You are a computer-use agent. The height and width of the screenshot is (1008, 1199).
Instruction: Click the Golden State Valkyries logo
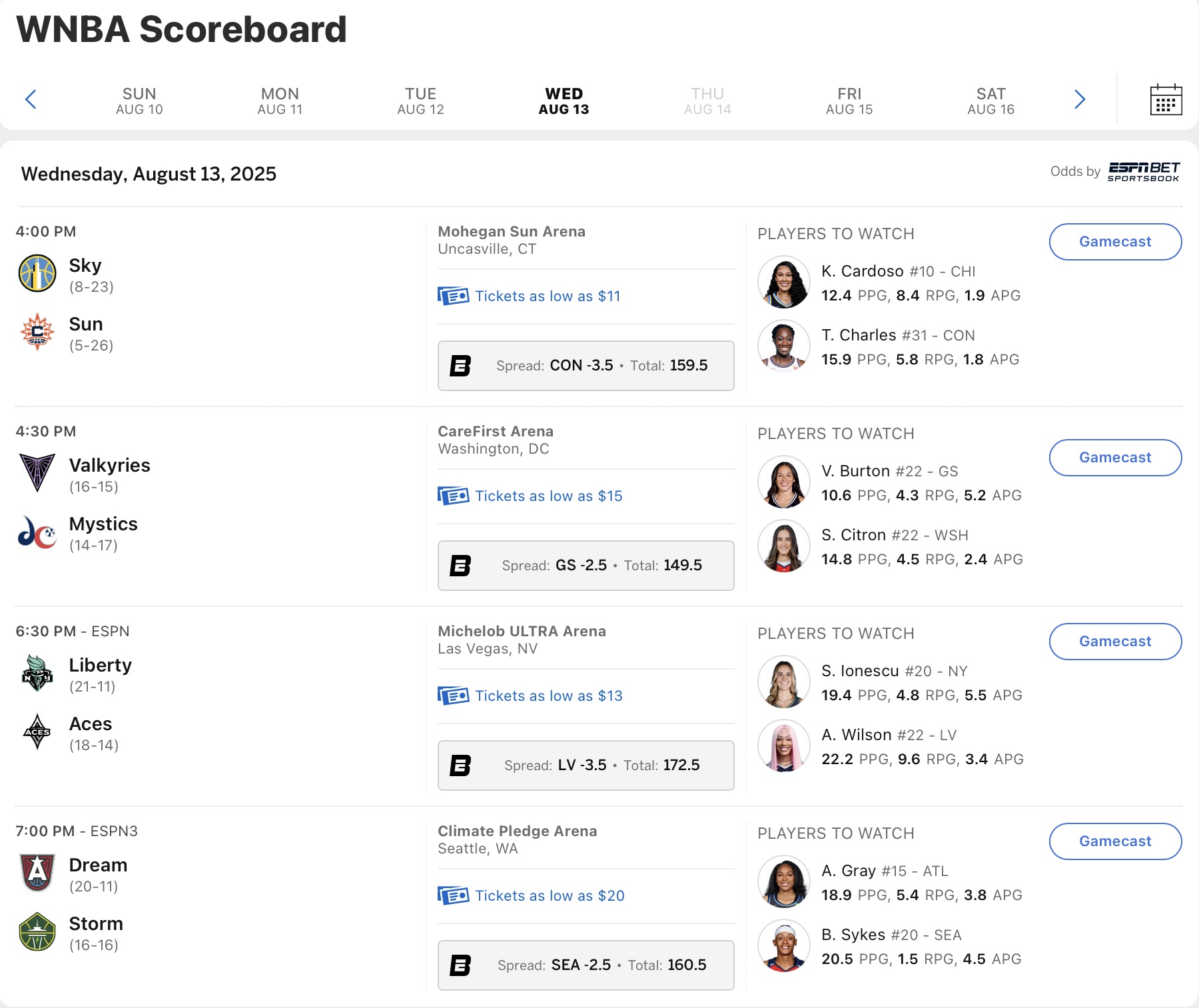[37, 473]
